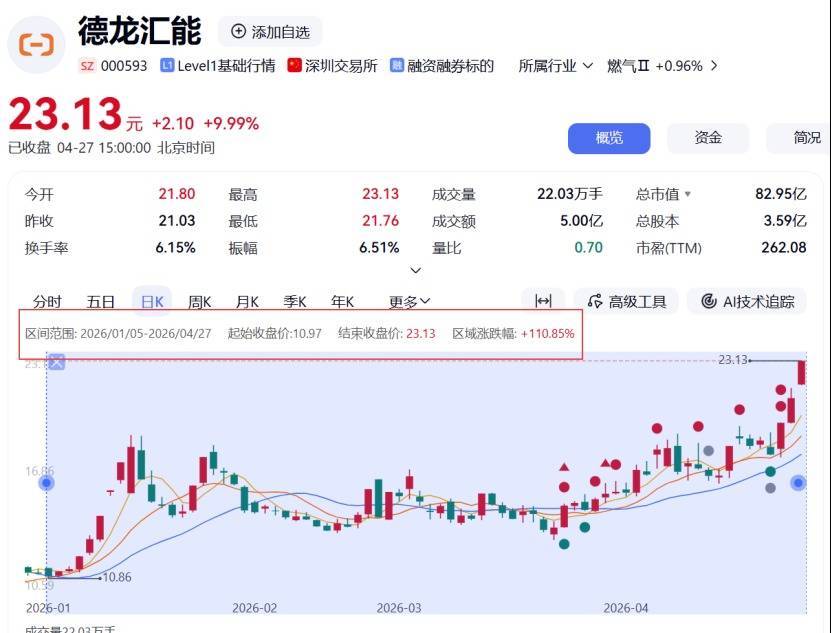Click the 德龙汇能 company logo icon
The image size is (831, 633).
[x=37, y=44]
